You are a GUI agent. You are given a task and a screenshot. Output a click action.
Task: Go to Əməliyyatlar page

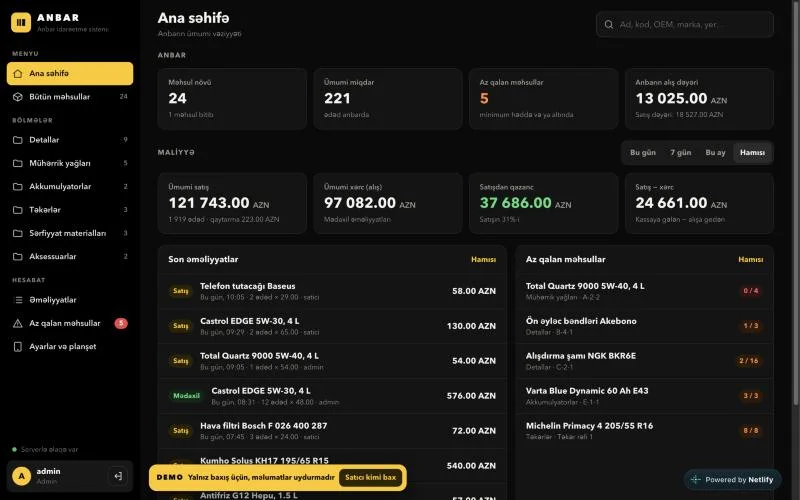(x=70, y=300)
